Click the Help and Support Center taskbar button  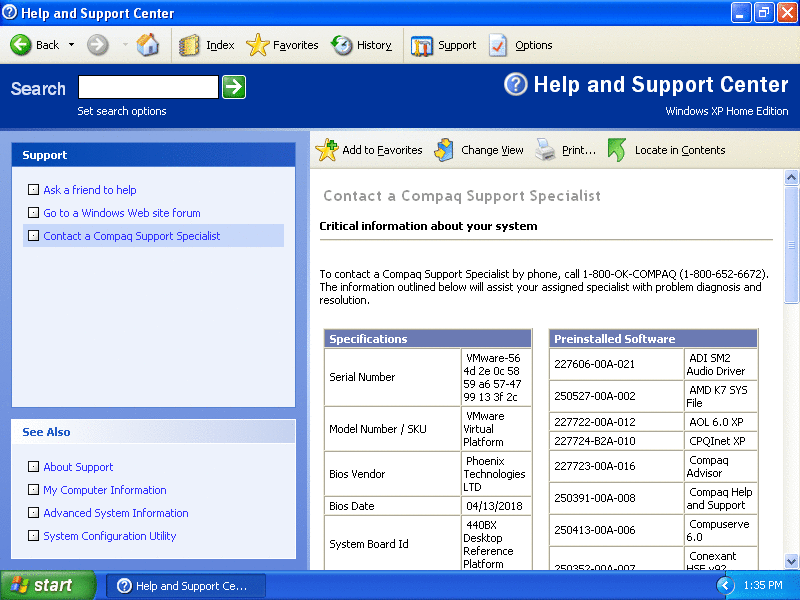(186, 586)
